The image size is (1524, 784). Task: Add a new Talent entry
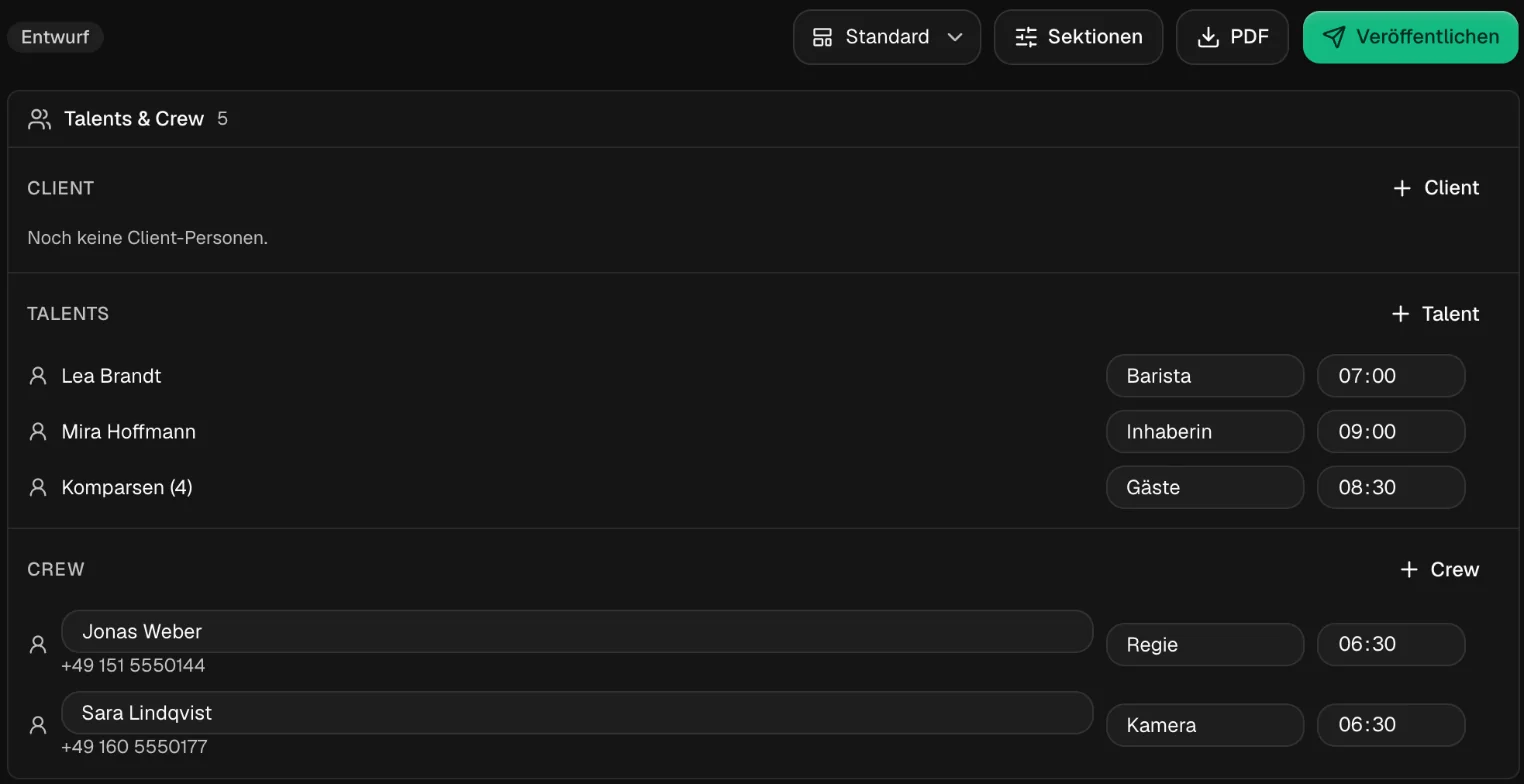pos(1435,314)
